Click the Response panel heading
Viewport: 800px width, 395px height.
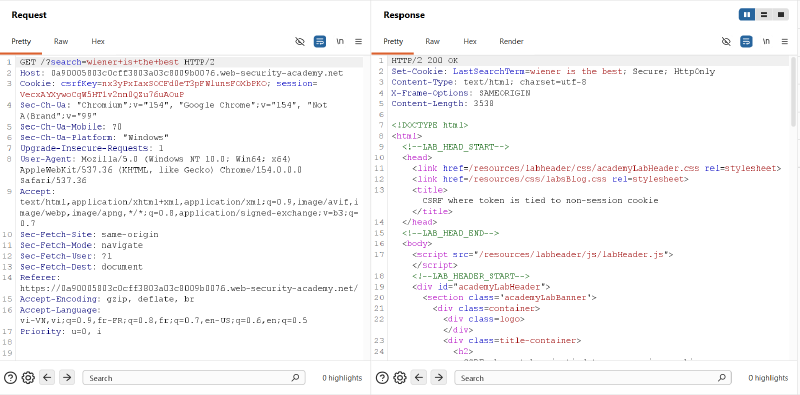[x=404, y=15]
